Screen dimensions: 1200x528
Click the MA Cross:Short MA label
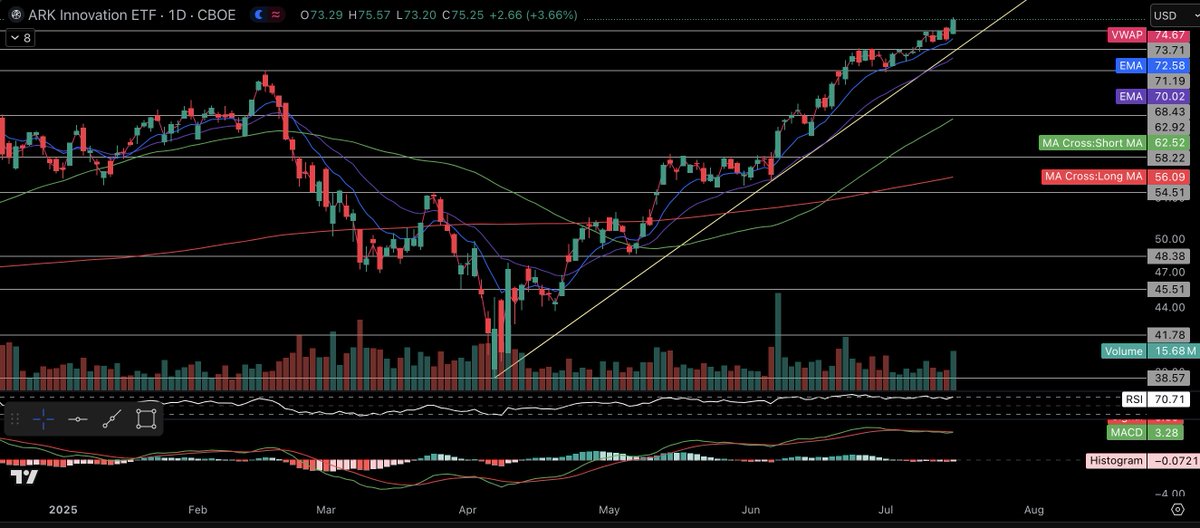(x=1092, y=144)
